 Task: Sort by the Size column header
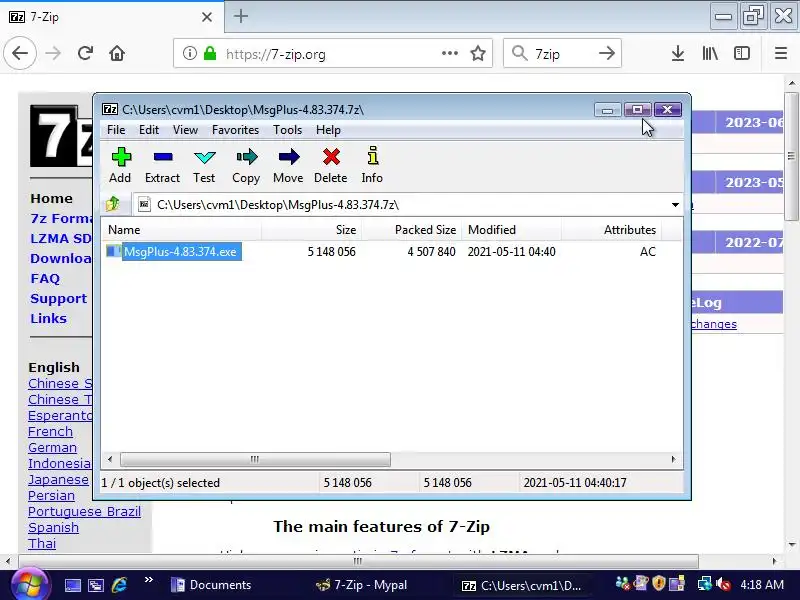tap(311, 230)
